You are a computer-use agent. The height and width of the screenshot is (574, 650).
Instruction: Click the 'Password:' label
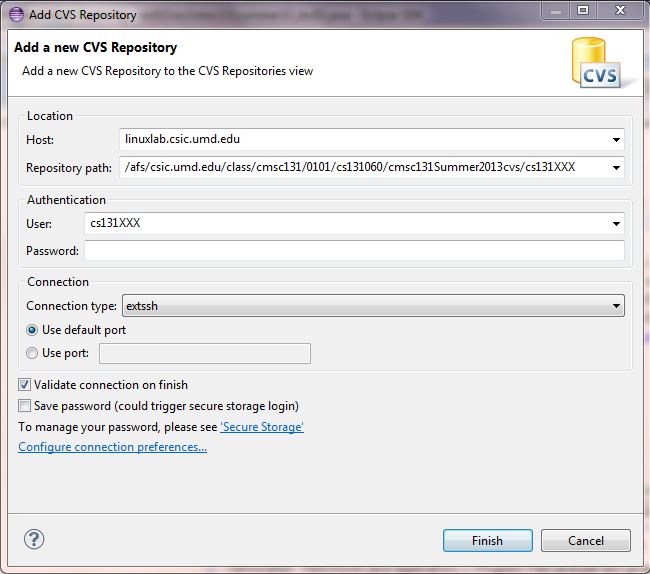[x=52, y=251]
